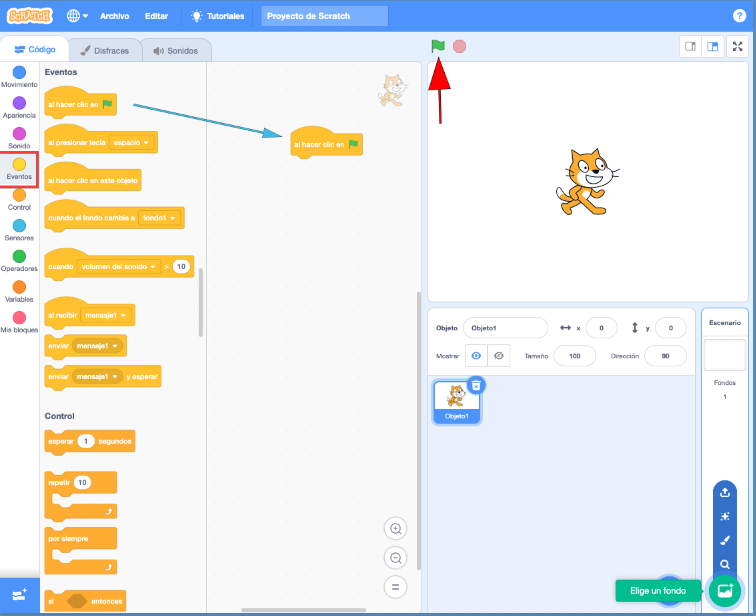Click the value 10 in the 'cuando' block
The image size is (756, 616).
tap(181, 267)
